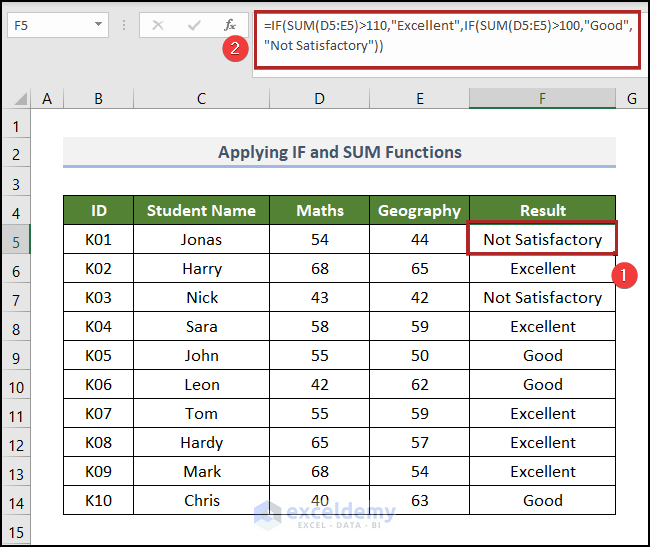
Task: Click cell containing 'Chris'
Action: (x=201, y=501)
